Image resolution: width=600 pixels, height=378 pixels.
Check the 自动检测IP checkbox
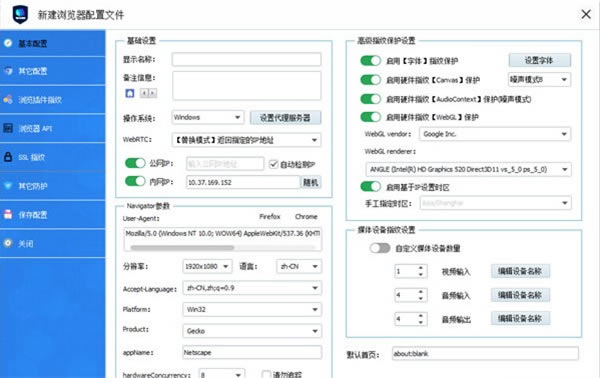click(x=273, y=164)
